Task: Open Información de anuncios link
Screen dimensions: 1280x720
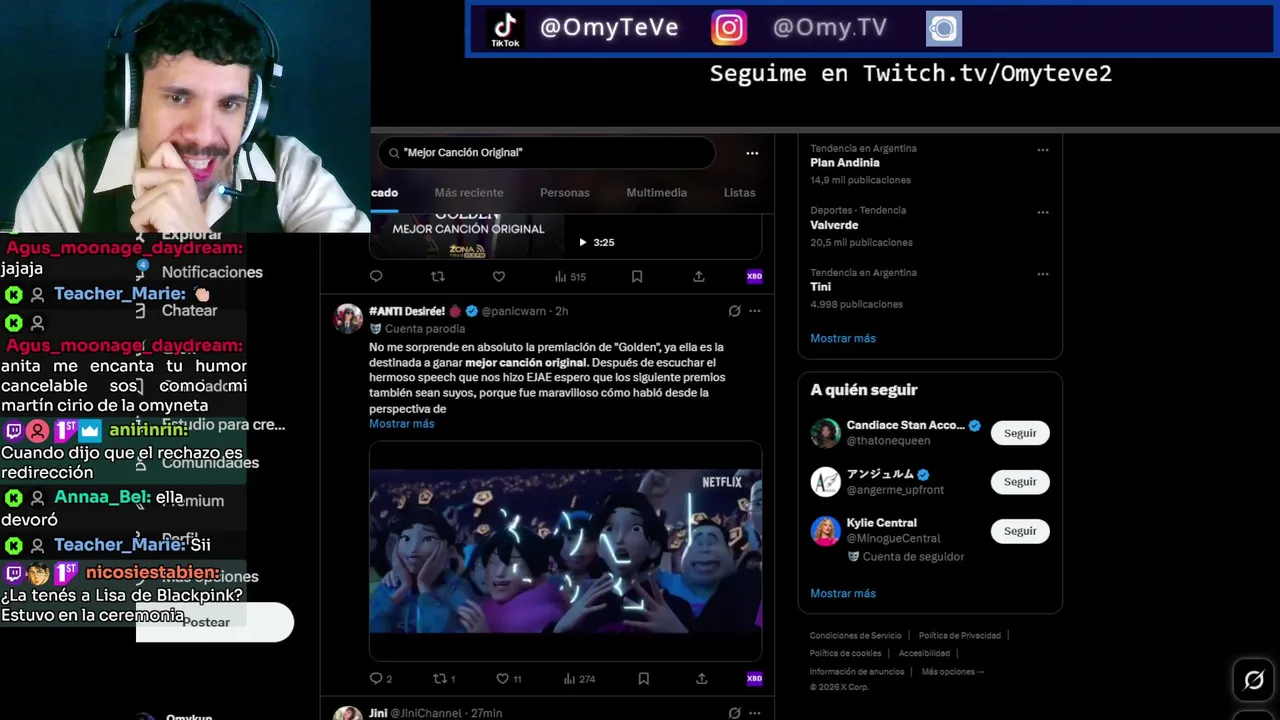Action: pyautogui.click(x=857, y=672)
